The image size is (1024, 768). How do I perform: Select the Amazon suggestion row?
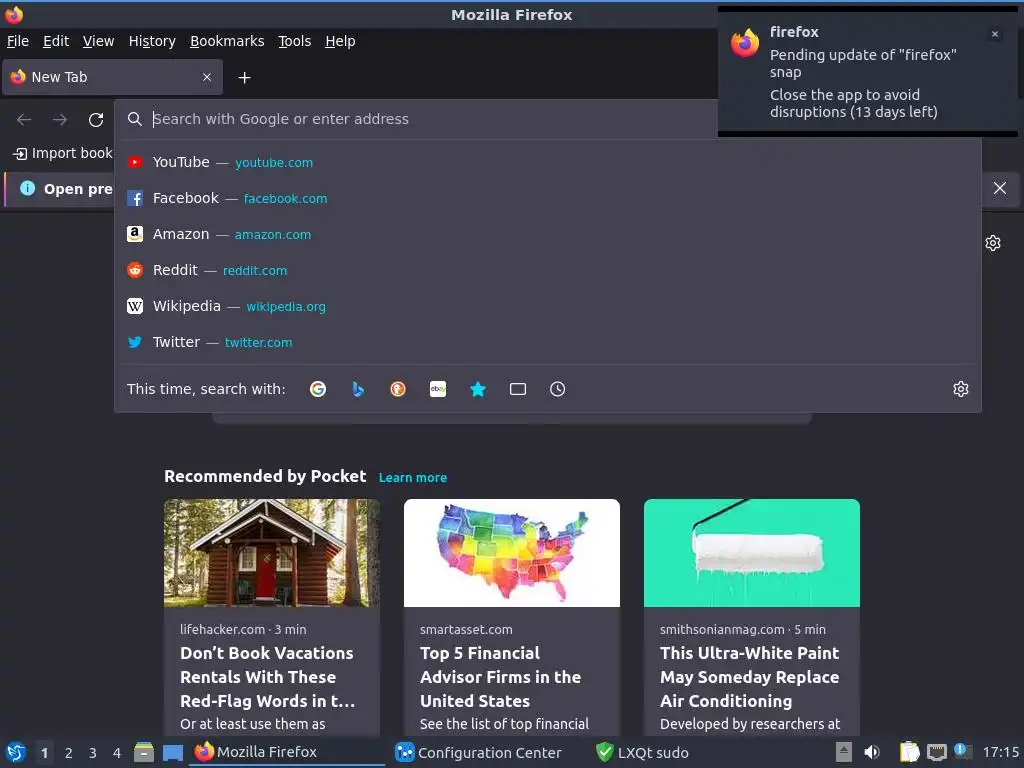coord(548,234)
